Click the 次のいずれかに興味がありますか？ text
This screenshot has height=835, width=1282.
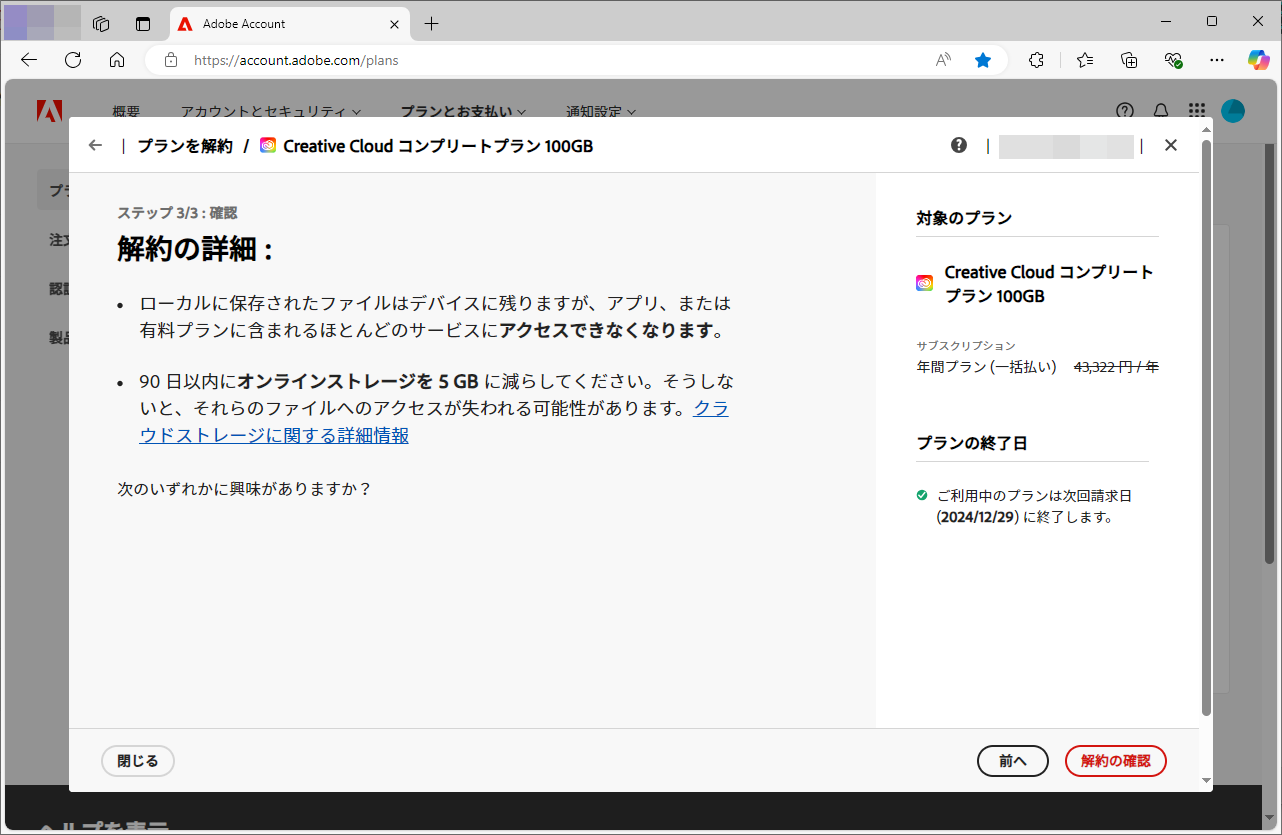pyautogui.click(x=245, y=489)
